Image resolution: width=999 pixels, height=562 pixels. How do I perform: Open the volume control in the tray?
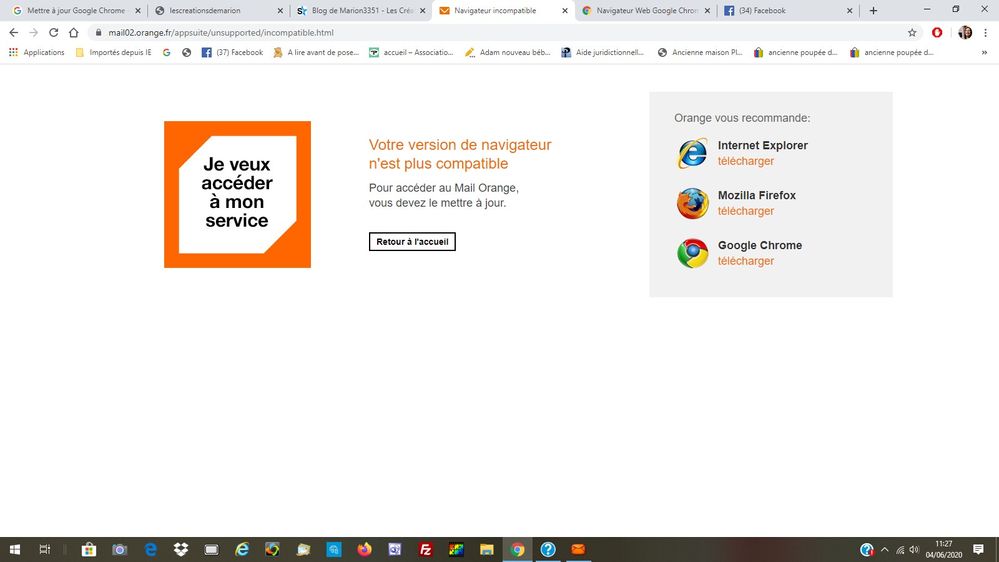tap(914, 549)
